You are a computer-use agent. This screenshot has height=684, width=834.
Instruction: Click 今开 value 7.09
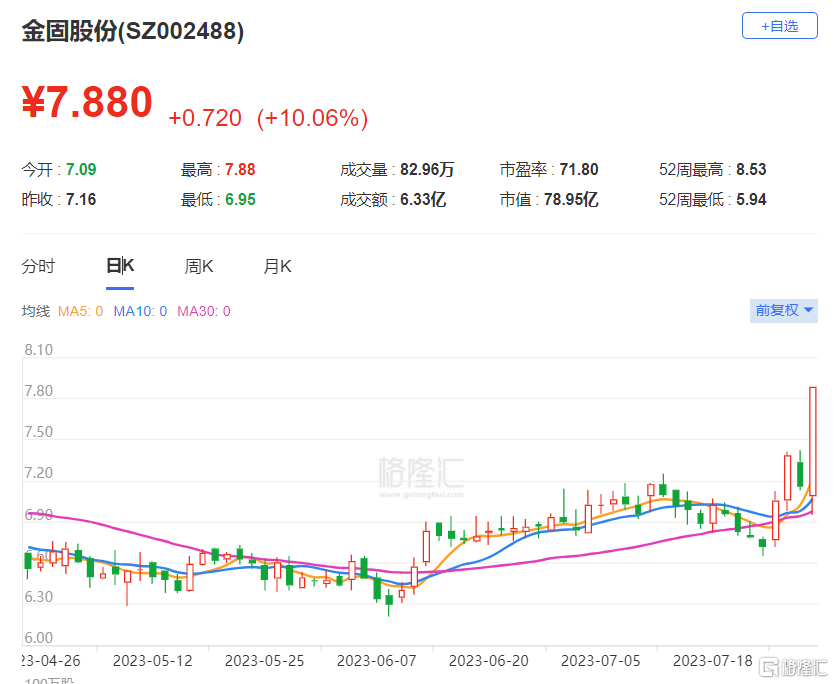81,170
